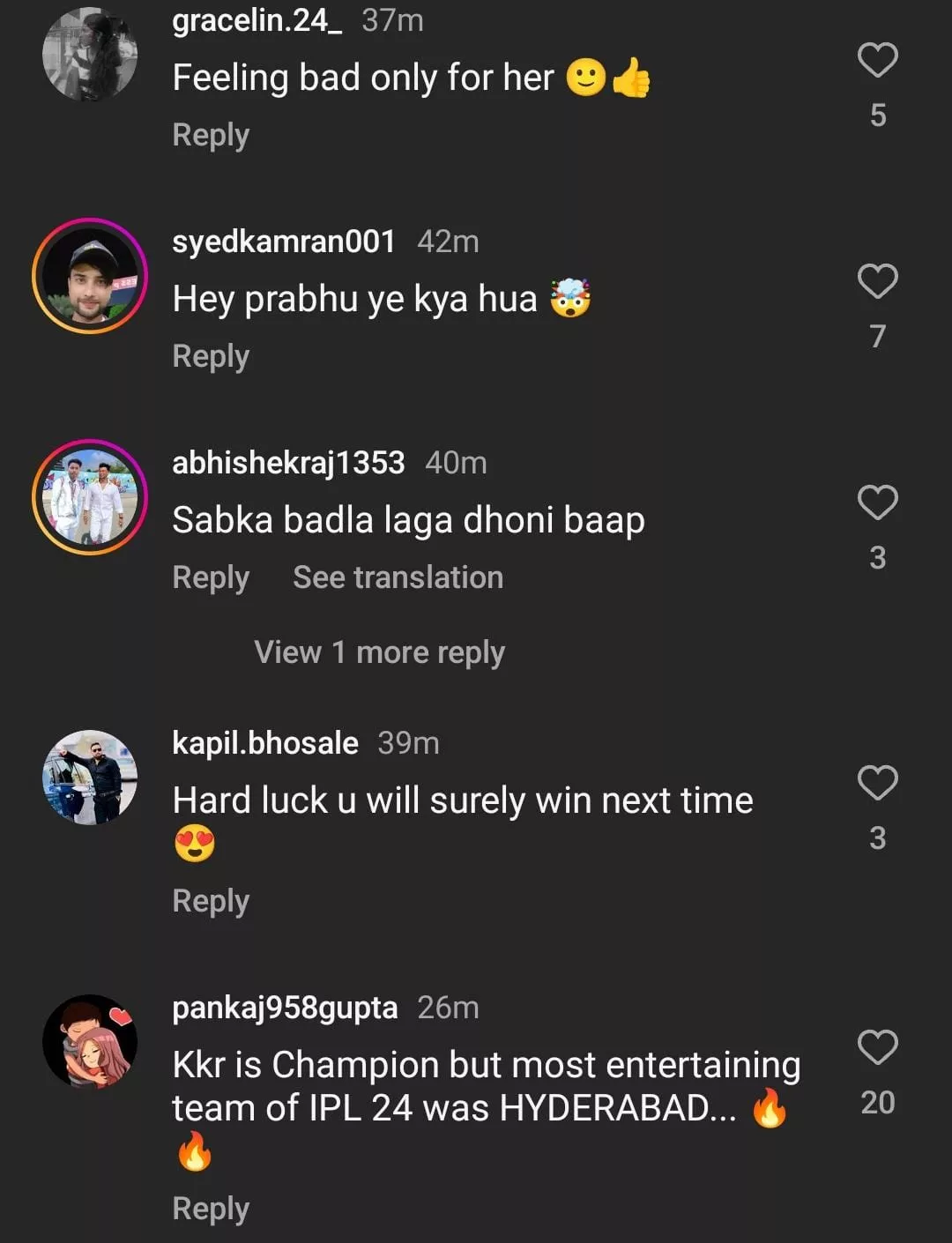Open gracelin.24_'s profile picture
Image resolution: width=952 pixels, height=1243 pixels.
click(x=90, y=55)
